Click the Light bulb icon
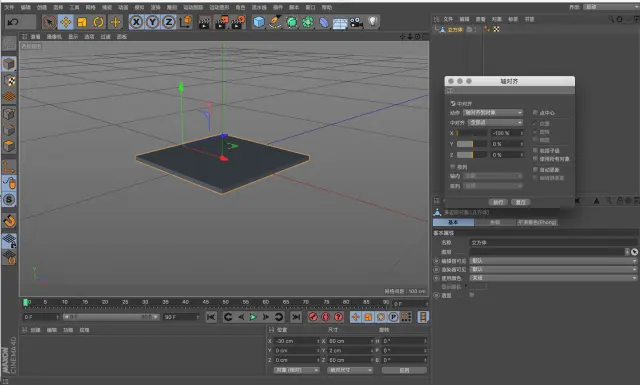The image size is (640, 385). (x=373, y=22)
